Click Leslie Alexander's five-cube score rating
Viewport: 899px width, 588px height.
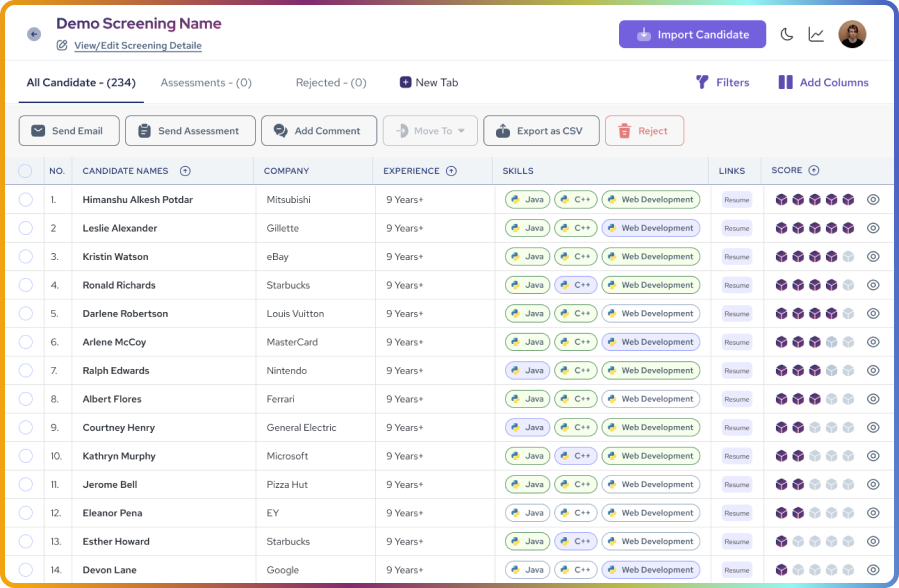pyautogui.click(x=814, y=228)
